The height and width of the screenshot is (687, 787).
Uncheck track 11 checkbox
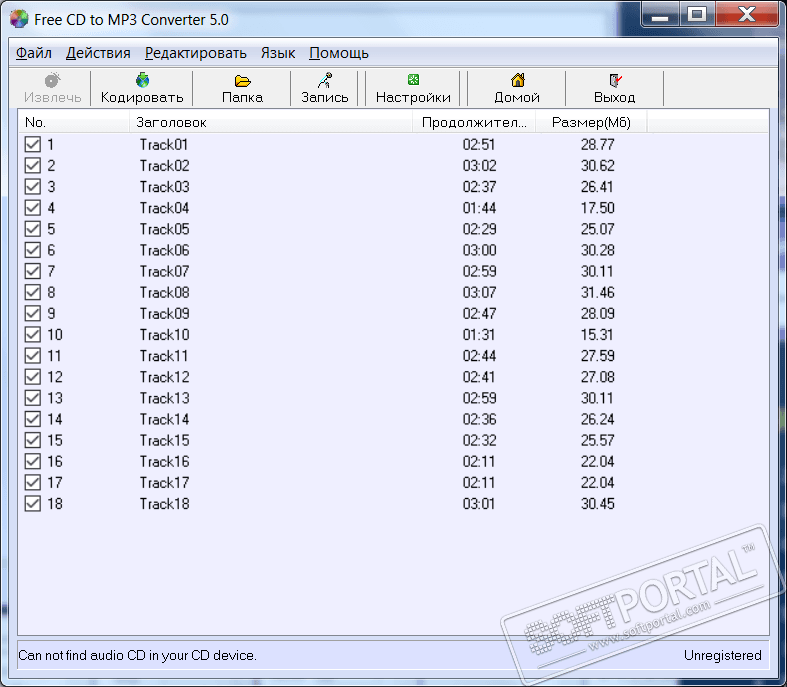click(33, 355)
